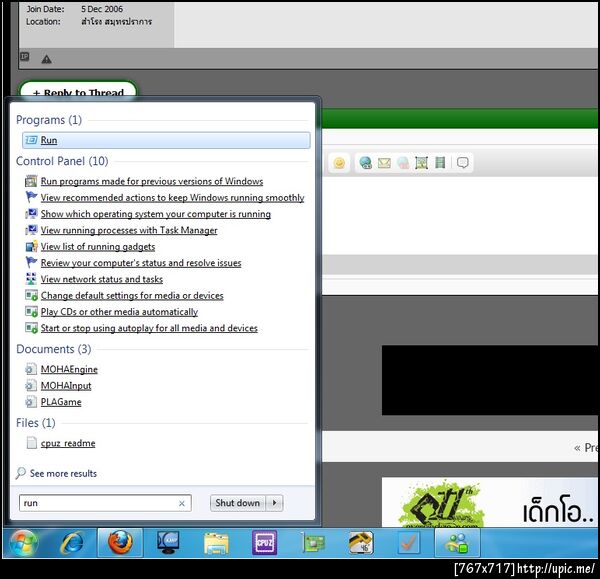The image size is (600, 579).
Task: Open Show which operating system your computer is running
Action: (x=155, y=214)
